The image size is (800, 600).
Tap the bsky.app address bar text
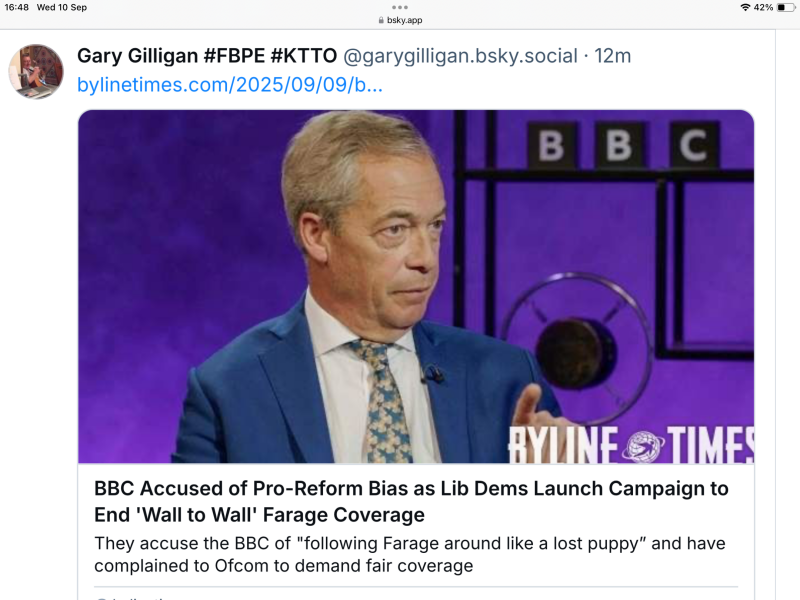point(405,20)
